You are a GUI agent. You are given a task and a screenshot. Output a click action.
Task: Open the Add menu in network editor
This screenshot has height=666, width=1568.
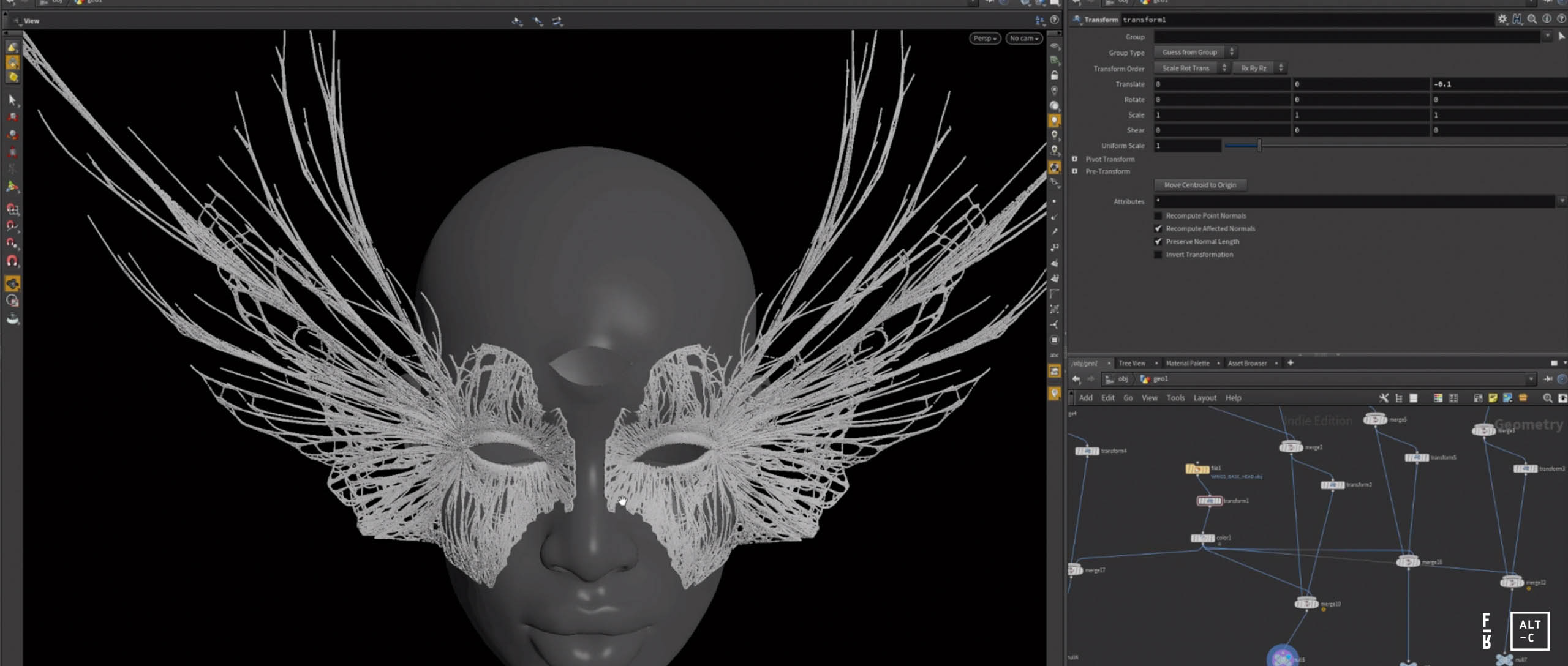(x=1086, y=398)
